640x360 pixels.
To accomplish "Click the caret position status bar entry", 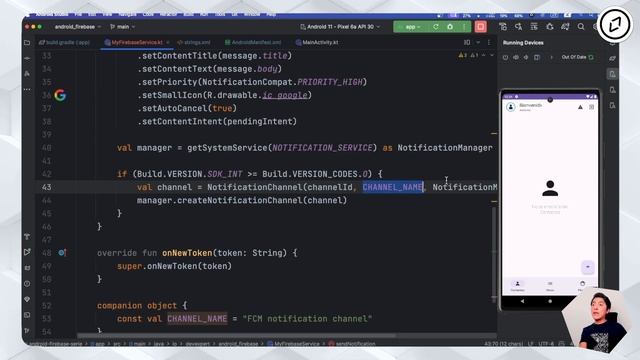I will 504,344.
